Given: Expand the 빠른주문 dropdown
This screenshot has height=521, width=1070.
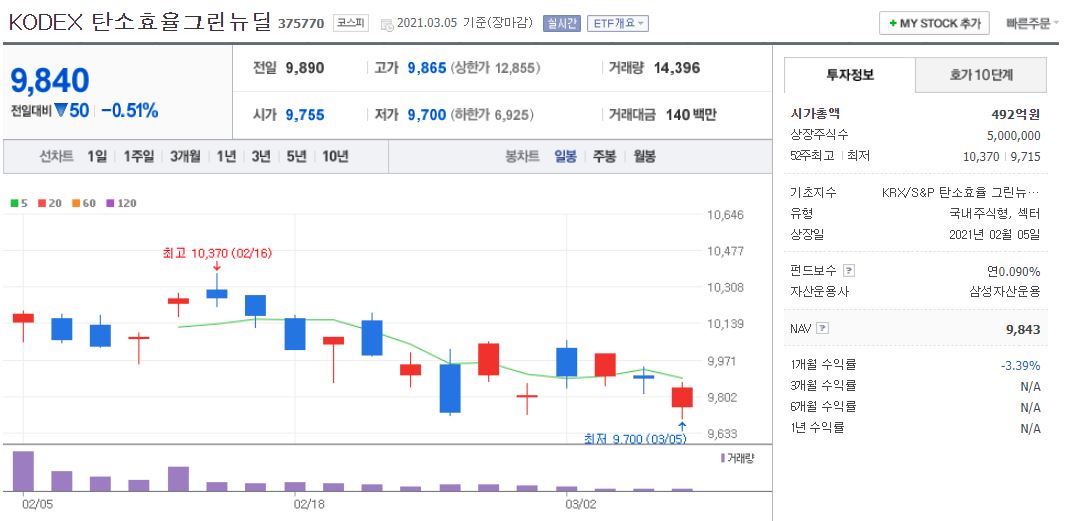Looking at the screenshot, I should coord(1032,23).
